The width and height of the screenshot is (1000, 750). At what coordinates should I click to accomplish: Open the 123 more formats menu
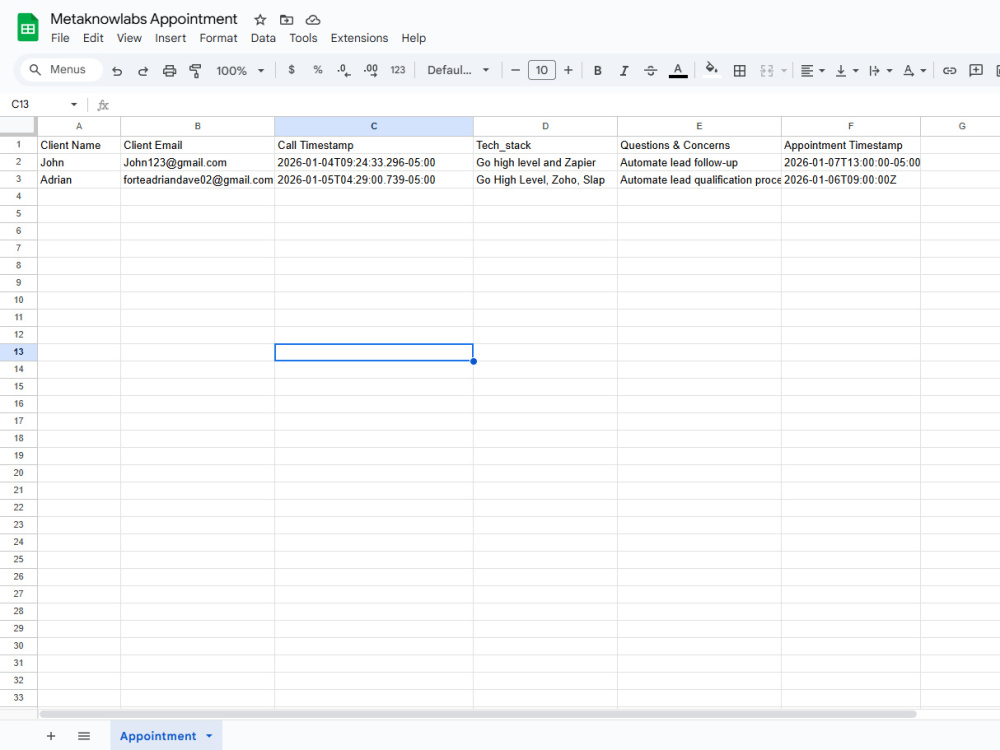click(398, 70)
